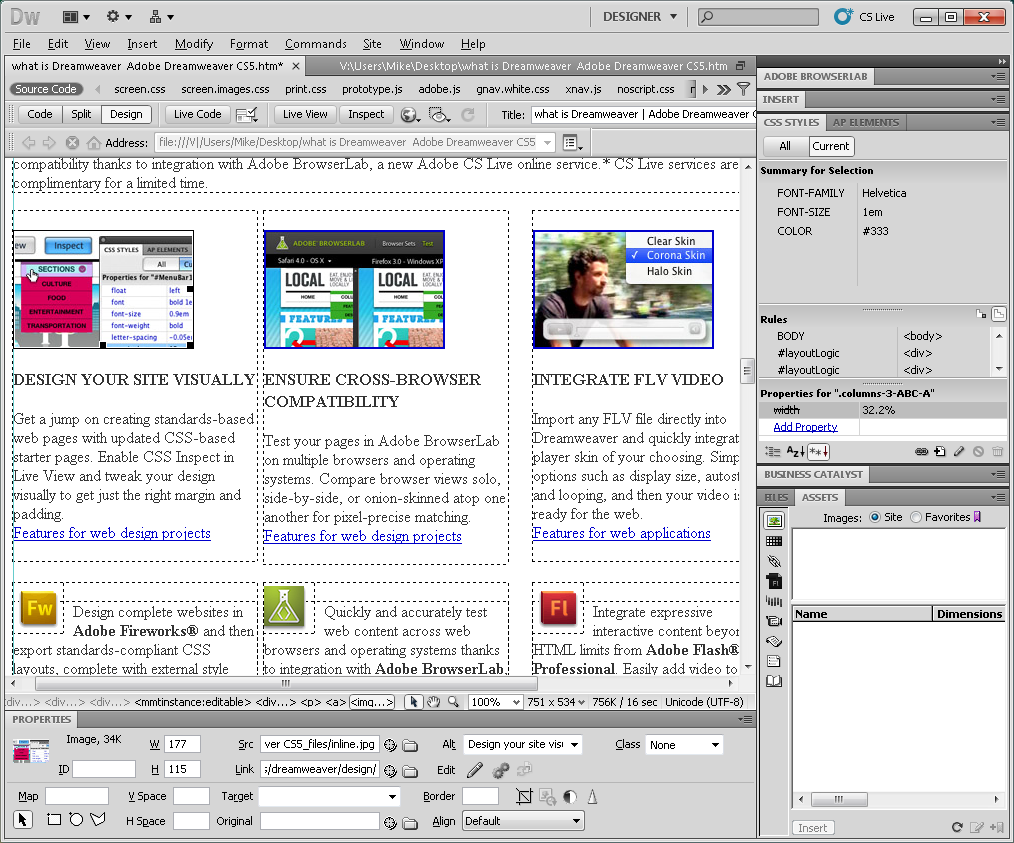Click the Features for web applications link
This screenshot has width=1014, height=843.
[x=623, y=533]
